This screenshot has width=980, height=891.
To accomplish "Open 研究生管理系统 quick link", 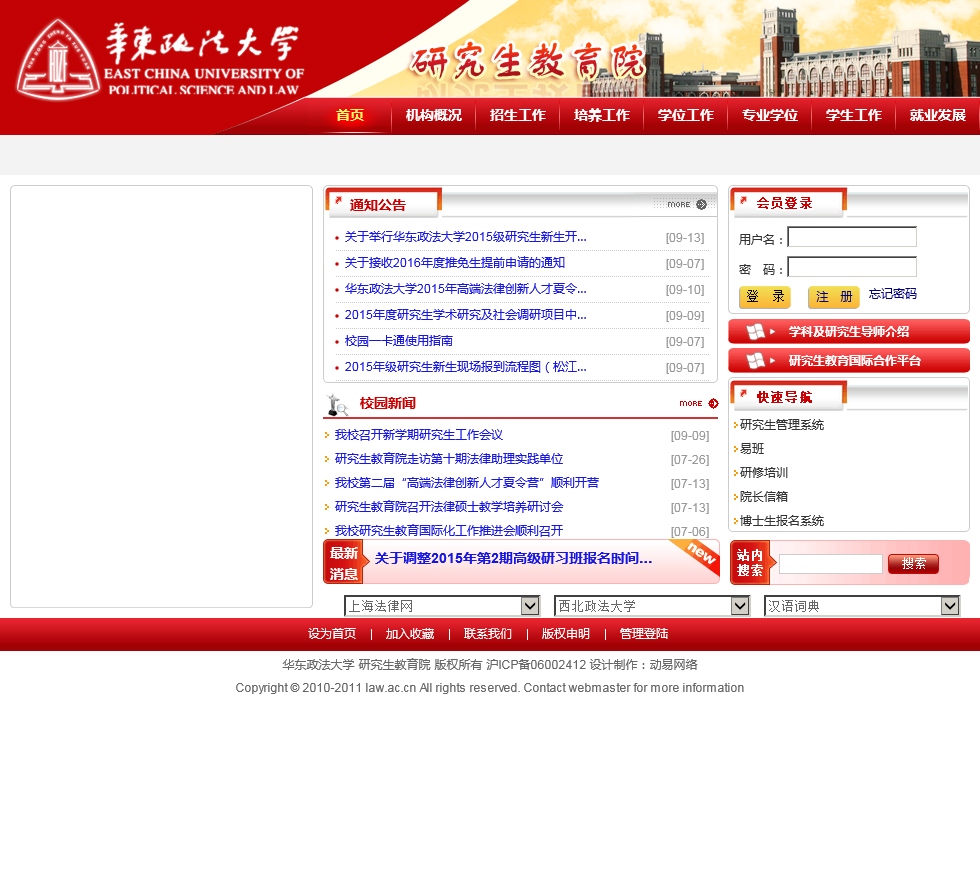I will [782, 425].
